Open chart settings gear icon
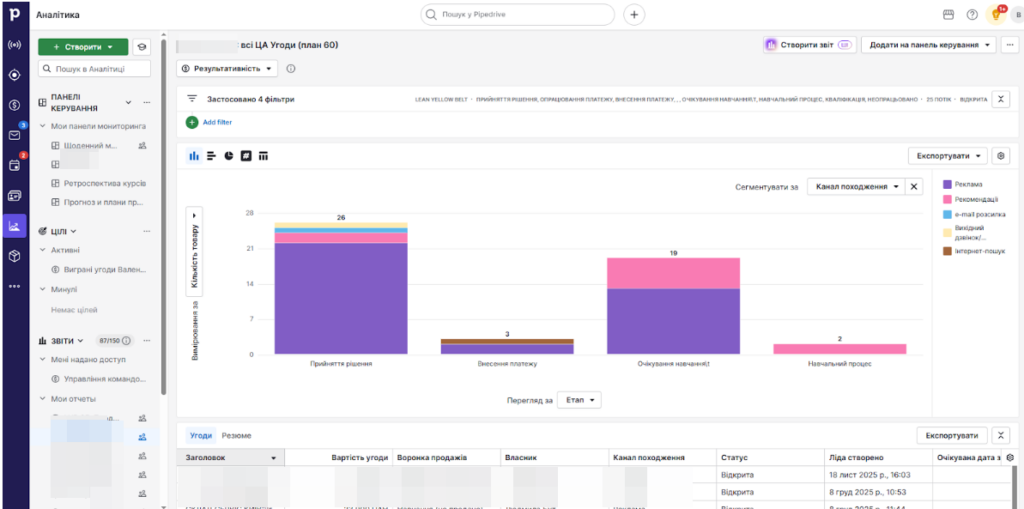Image resolution: width=1024 pixels, height=509 pixels. pyautogui.click(x=1002, y=156)
